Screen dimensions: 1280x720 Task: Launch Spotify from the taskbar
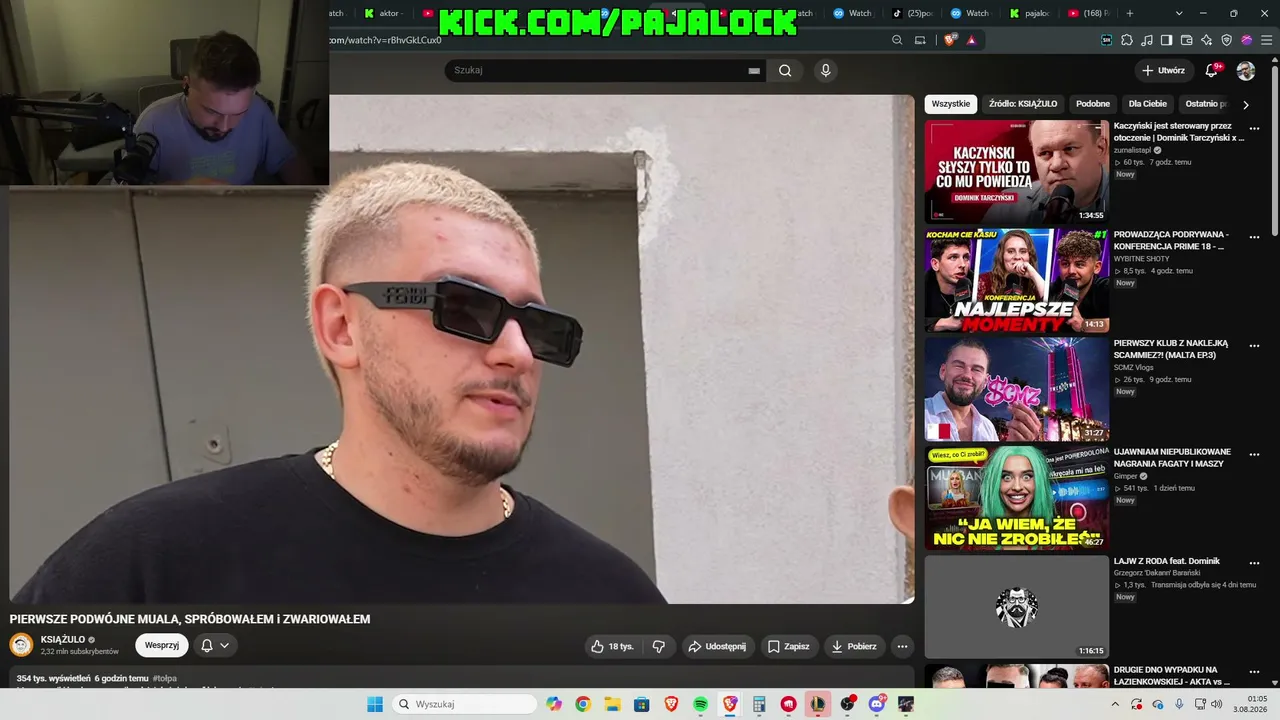point(701,704)
